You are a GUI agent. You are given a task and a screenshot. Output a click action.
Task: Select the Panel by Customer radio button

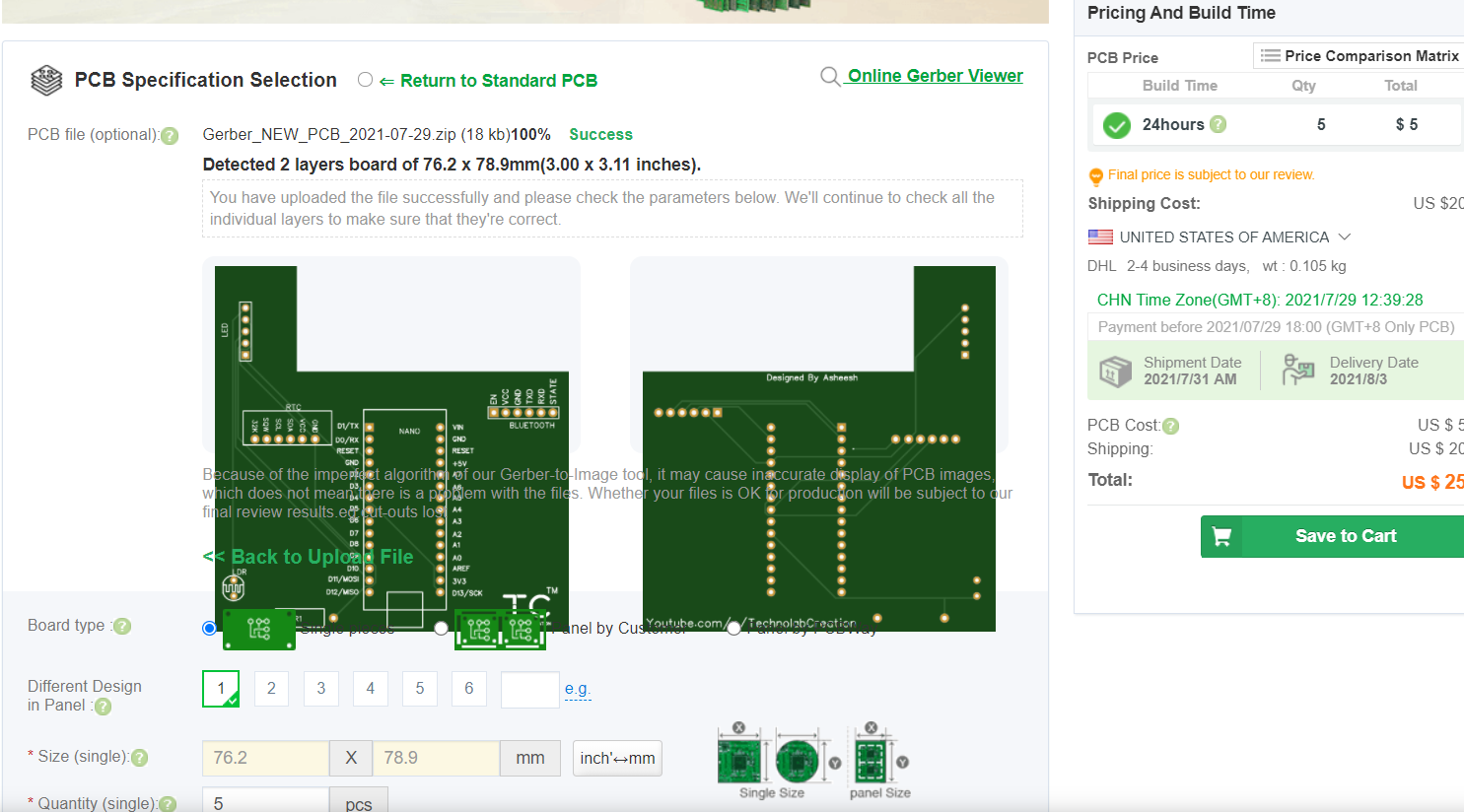pos(441,628)
